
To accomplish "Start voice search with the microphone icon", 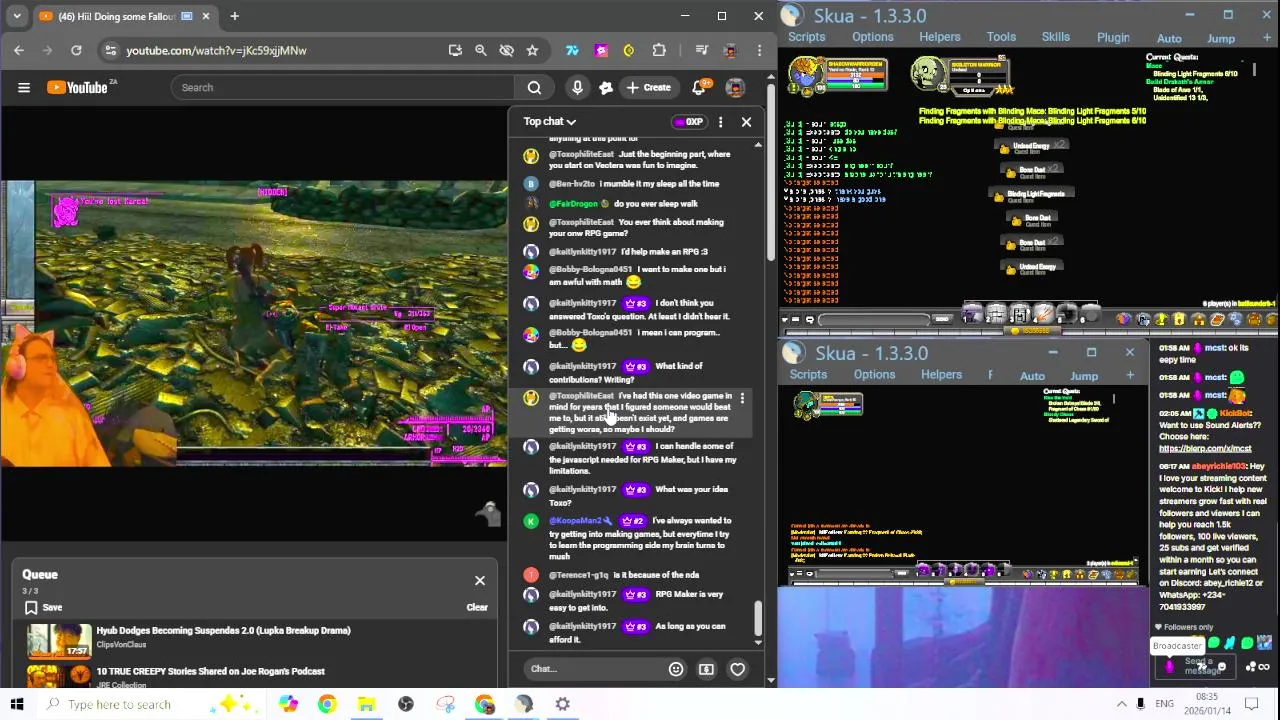I will click(577, 87).
